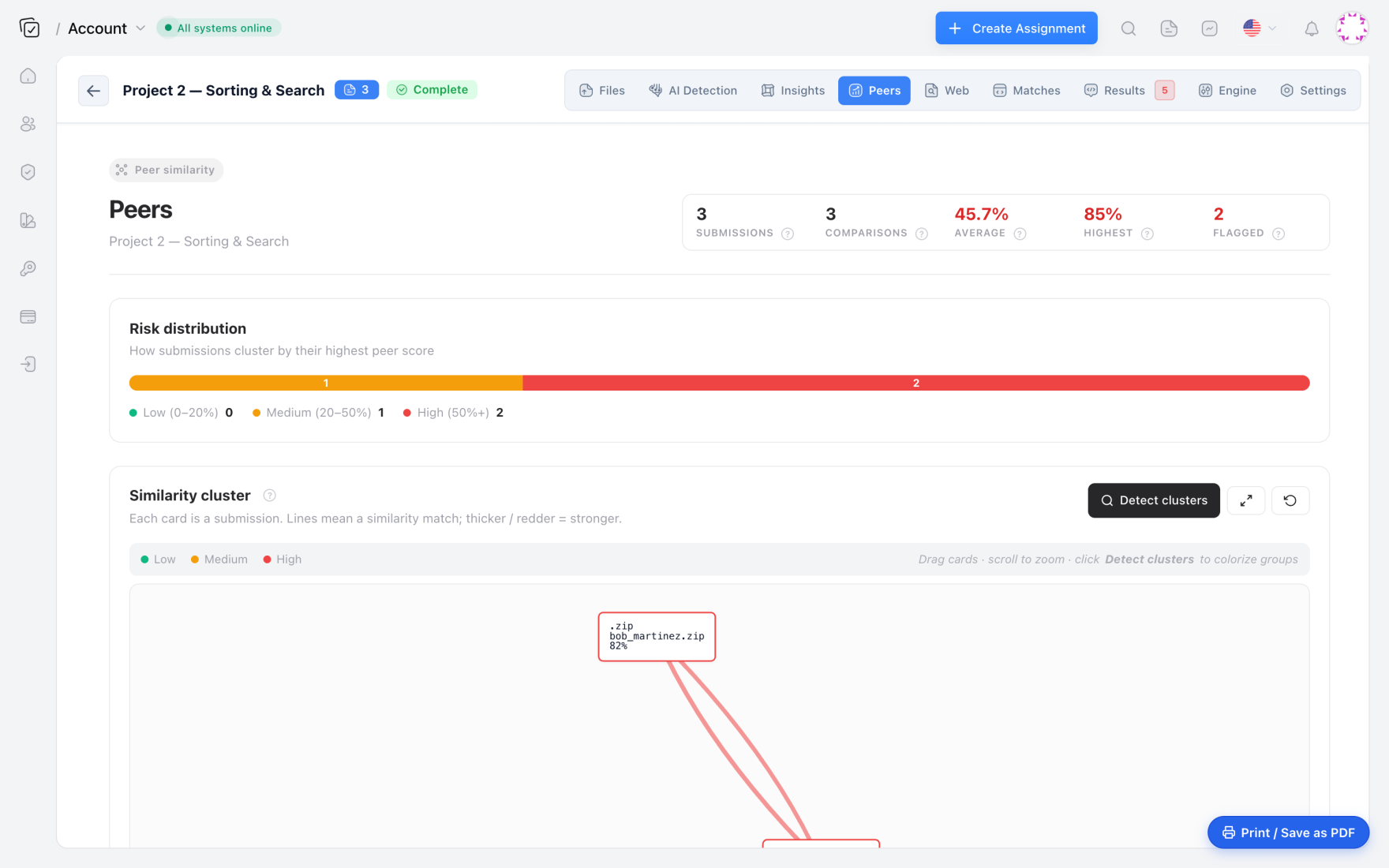Switch to the AI Detection tab
Image resolution: width=1389 pixels, height=868 pixels.
click(x=693, y=91)
